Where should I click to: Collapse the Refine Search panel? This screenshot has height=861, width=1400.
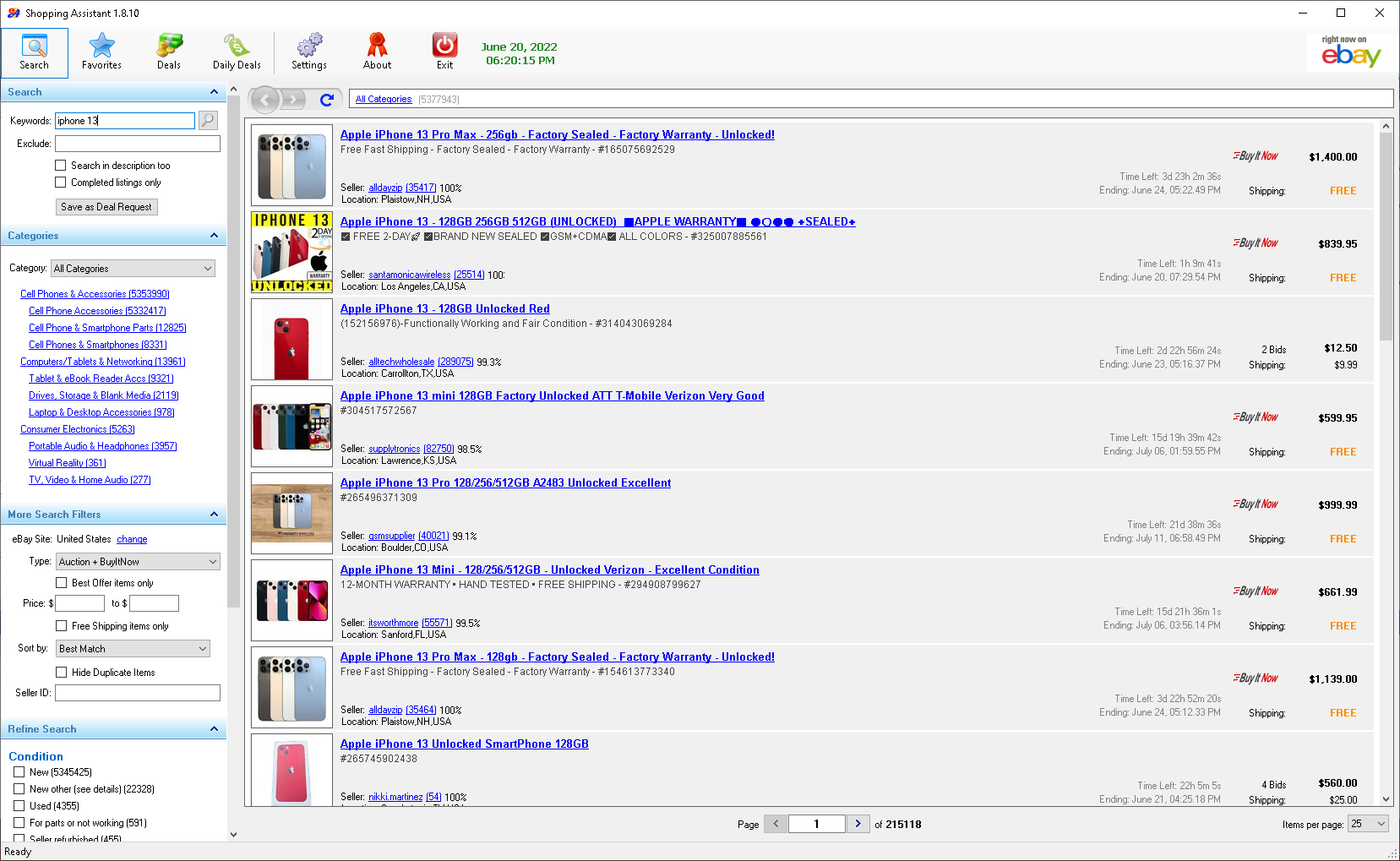[x=214, y=729]
